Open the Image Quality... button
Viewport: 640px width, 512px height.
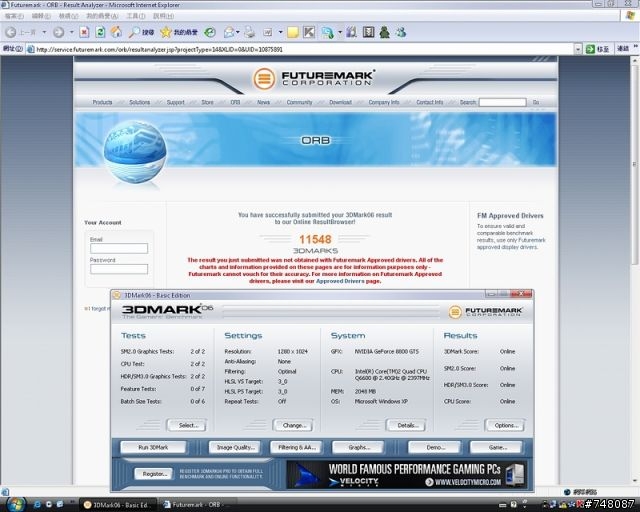[236, 447]
